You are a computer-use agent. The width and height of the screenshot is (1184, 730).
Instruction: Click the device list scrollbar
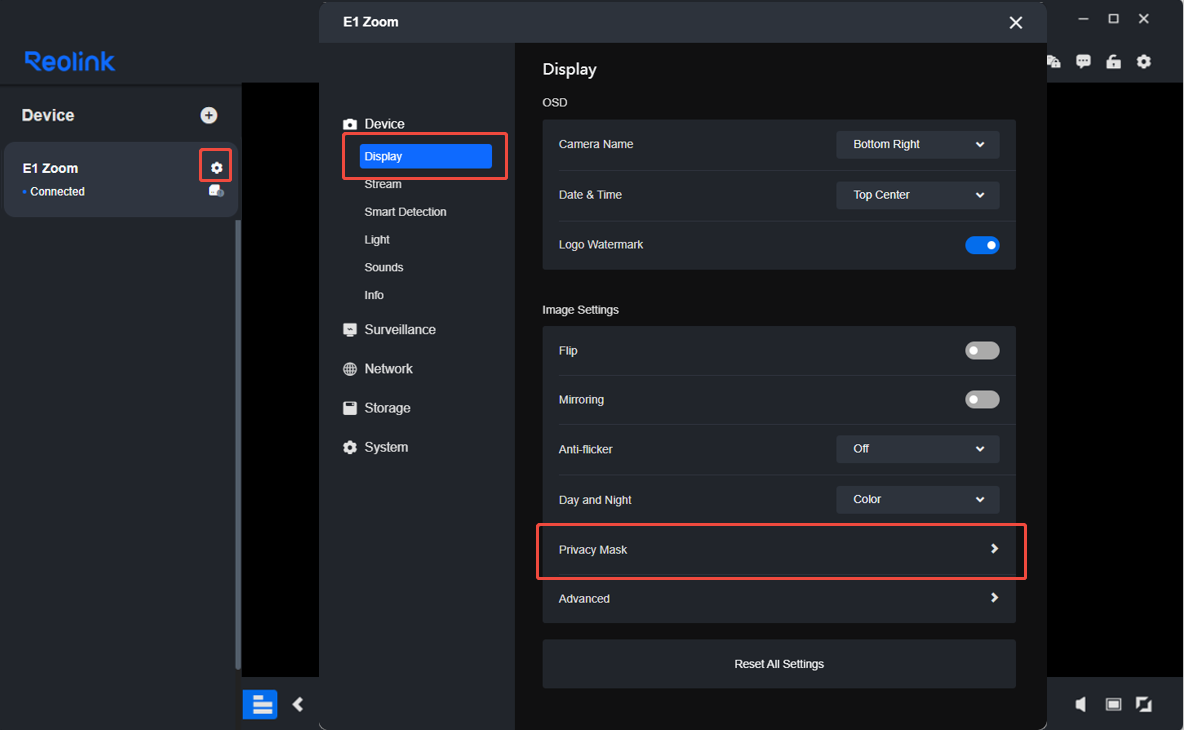click(239, 444)
